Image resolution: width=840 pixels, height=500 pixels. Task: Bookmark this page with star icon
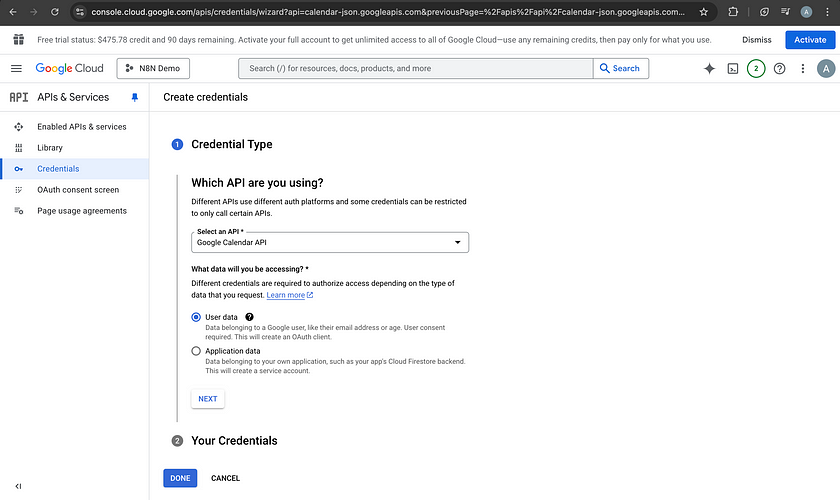click(x=704, y=12)
